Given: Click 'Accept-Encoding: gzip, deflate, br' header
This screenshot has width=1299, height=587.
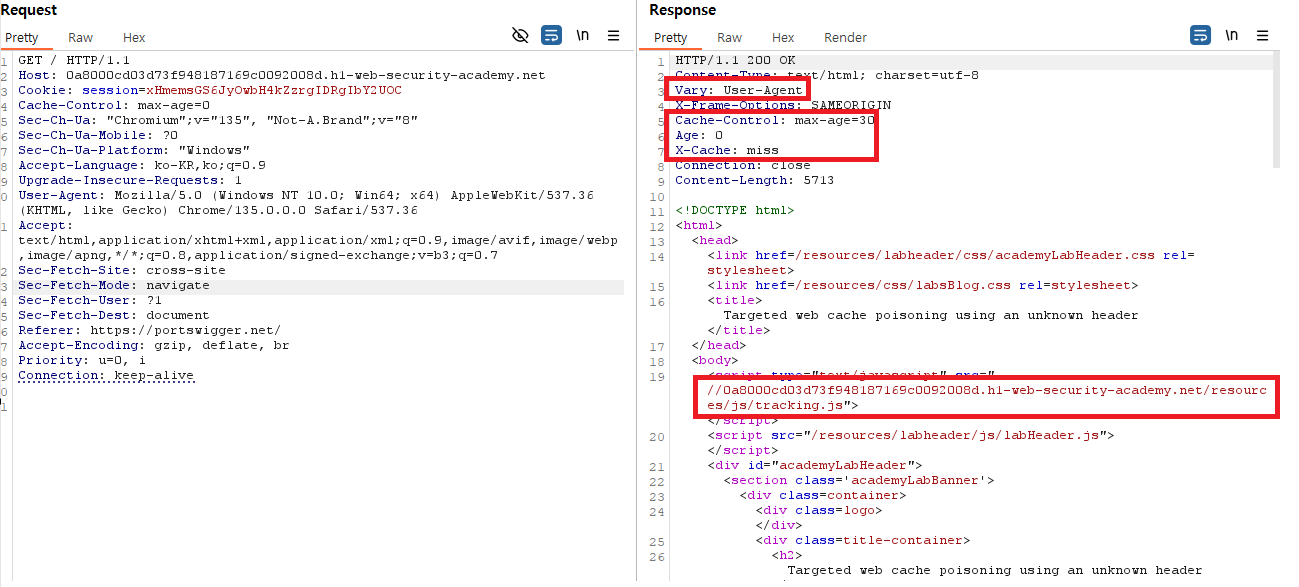Looking at the screenshot, I should click(154, 345).
